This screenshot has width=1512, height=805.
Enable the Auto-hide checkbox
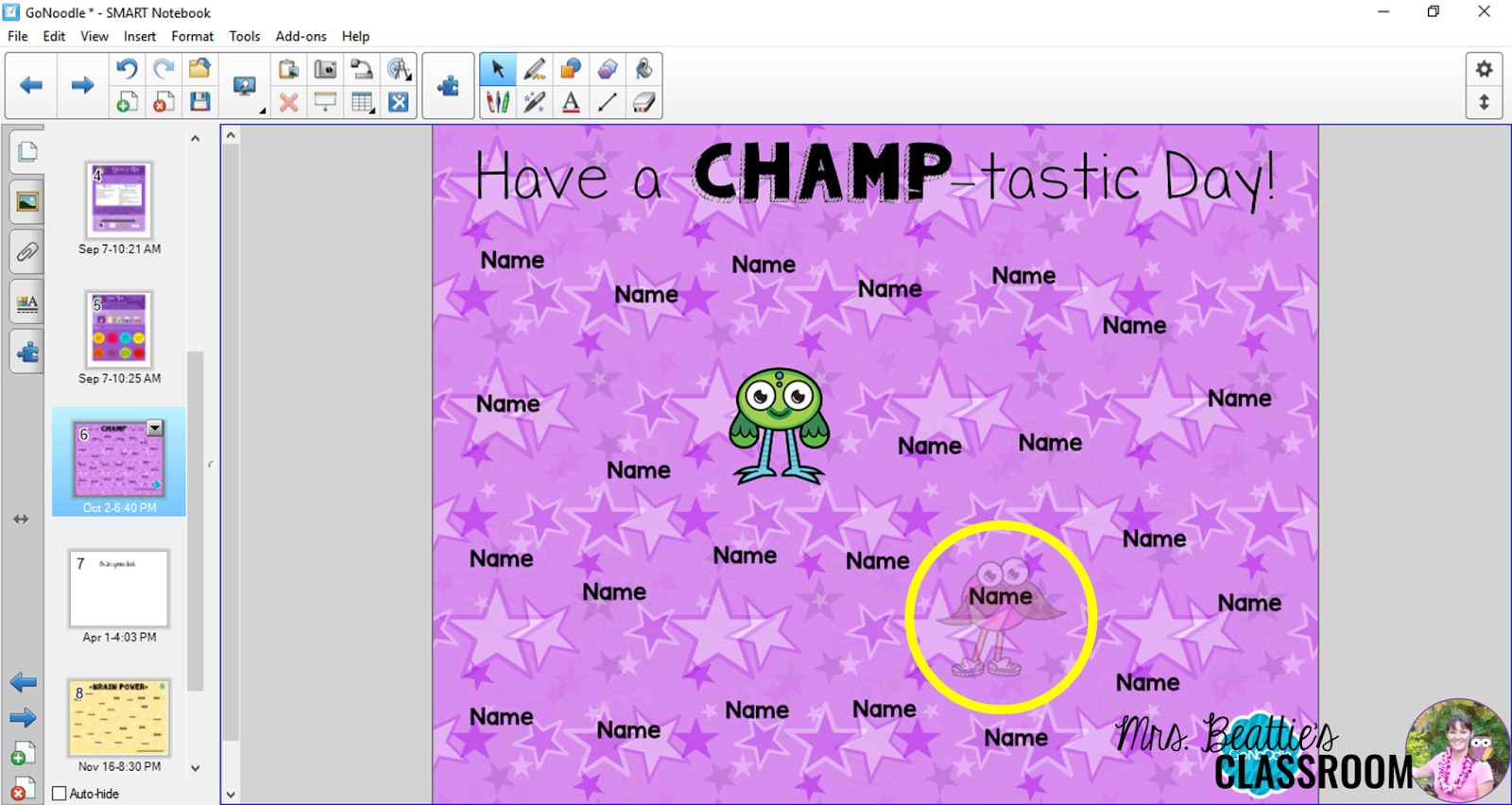(60, 794)
